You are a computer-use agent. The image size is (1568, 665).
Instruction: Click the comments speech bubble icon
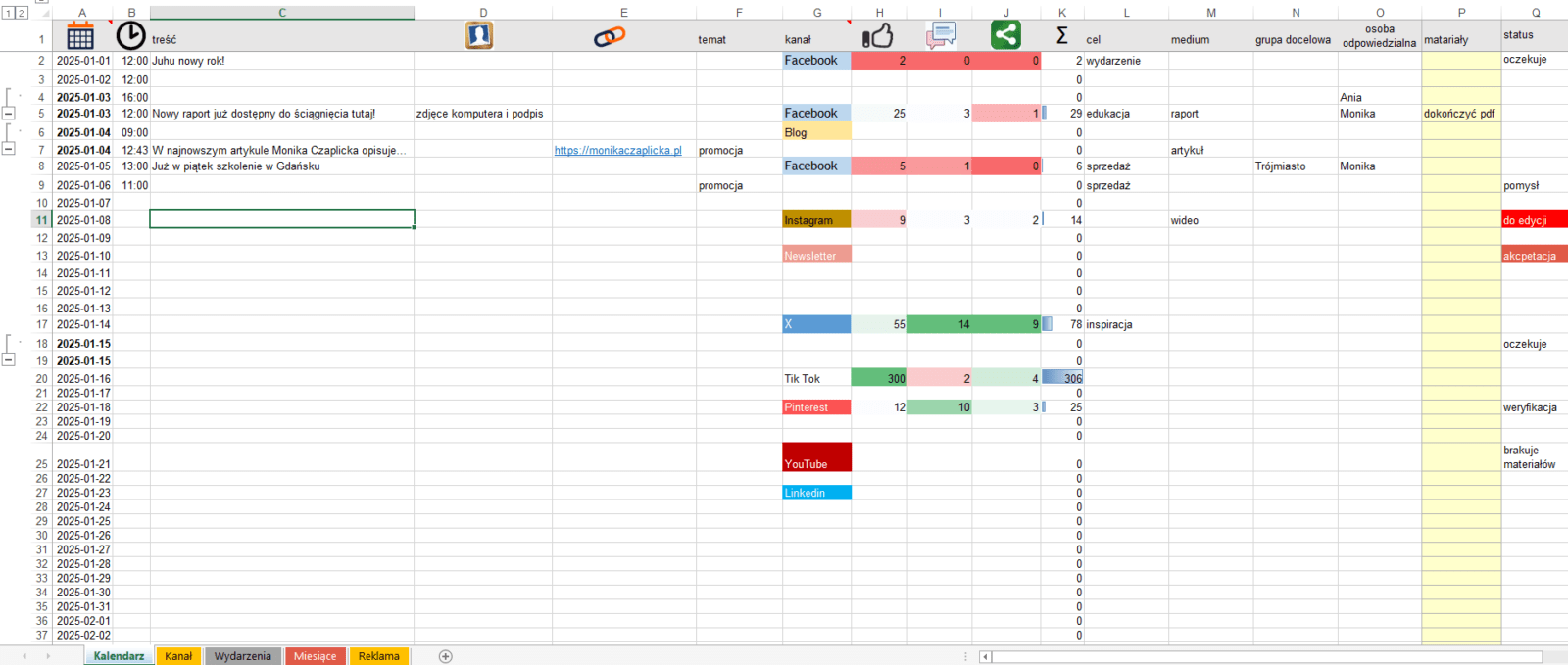[941, 36]
